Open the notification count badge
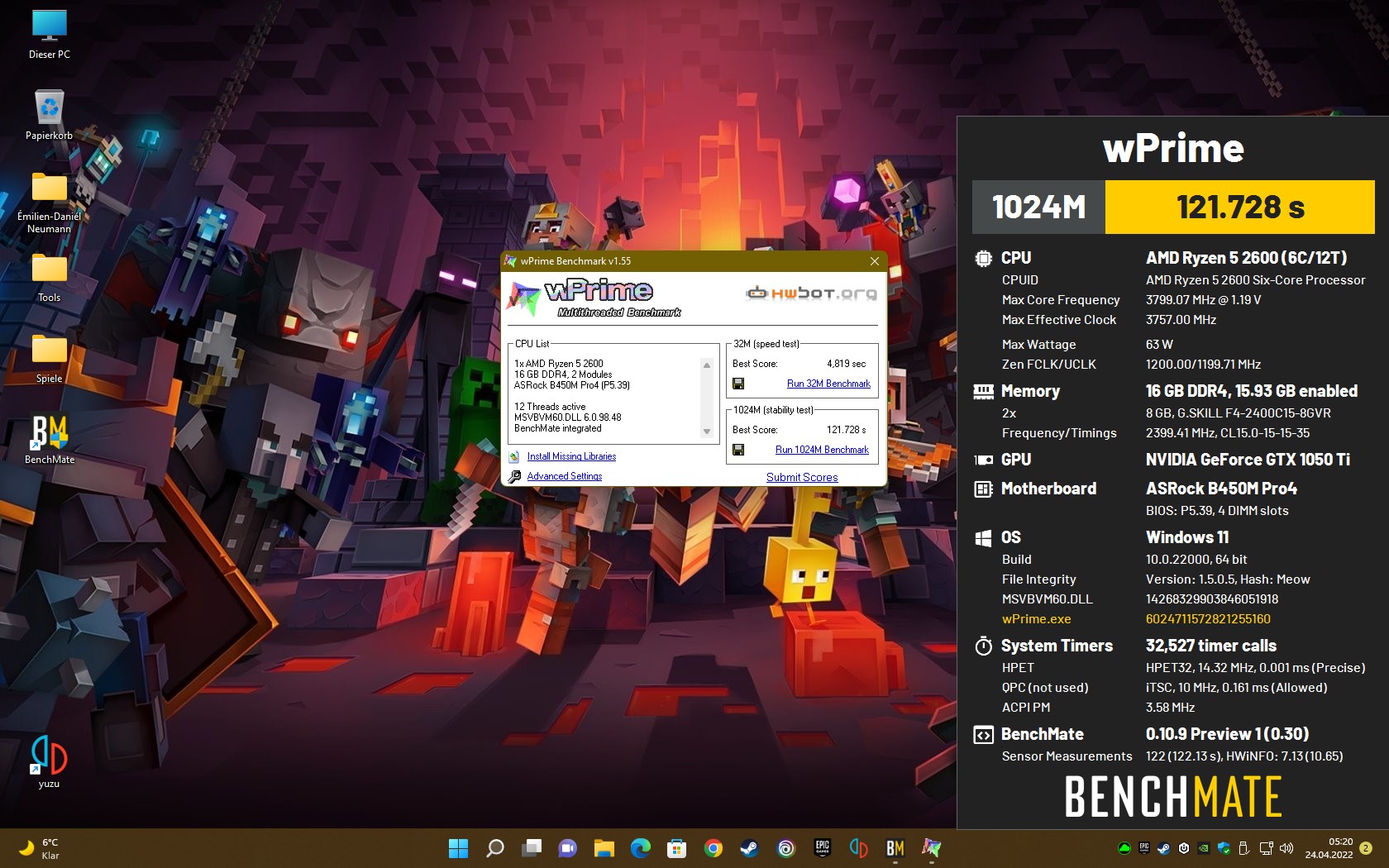 tap(1366, 848)
